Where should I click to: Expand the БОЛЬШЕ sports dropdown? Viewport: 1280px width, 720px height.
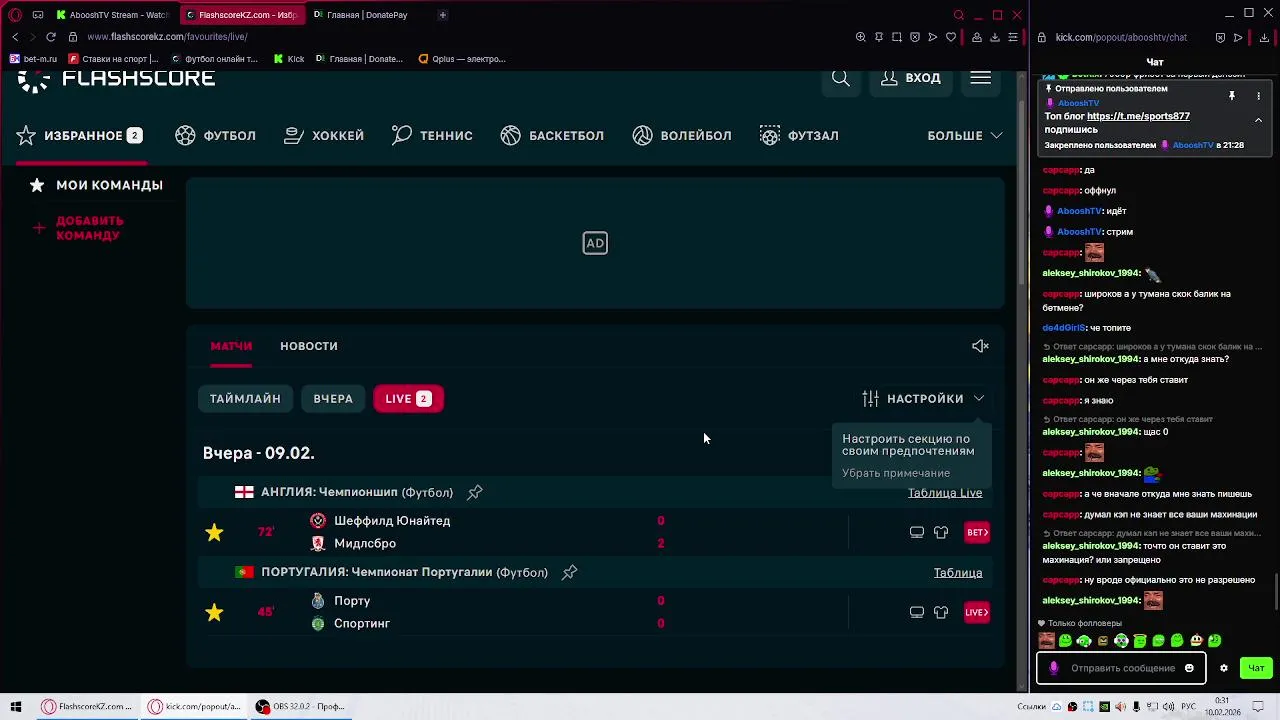tap(965, 135)
